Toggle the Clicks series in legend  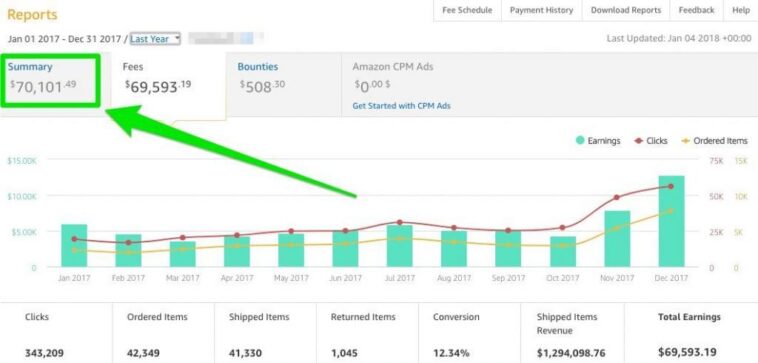pyautogui.click(x=650, y=141)
